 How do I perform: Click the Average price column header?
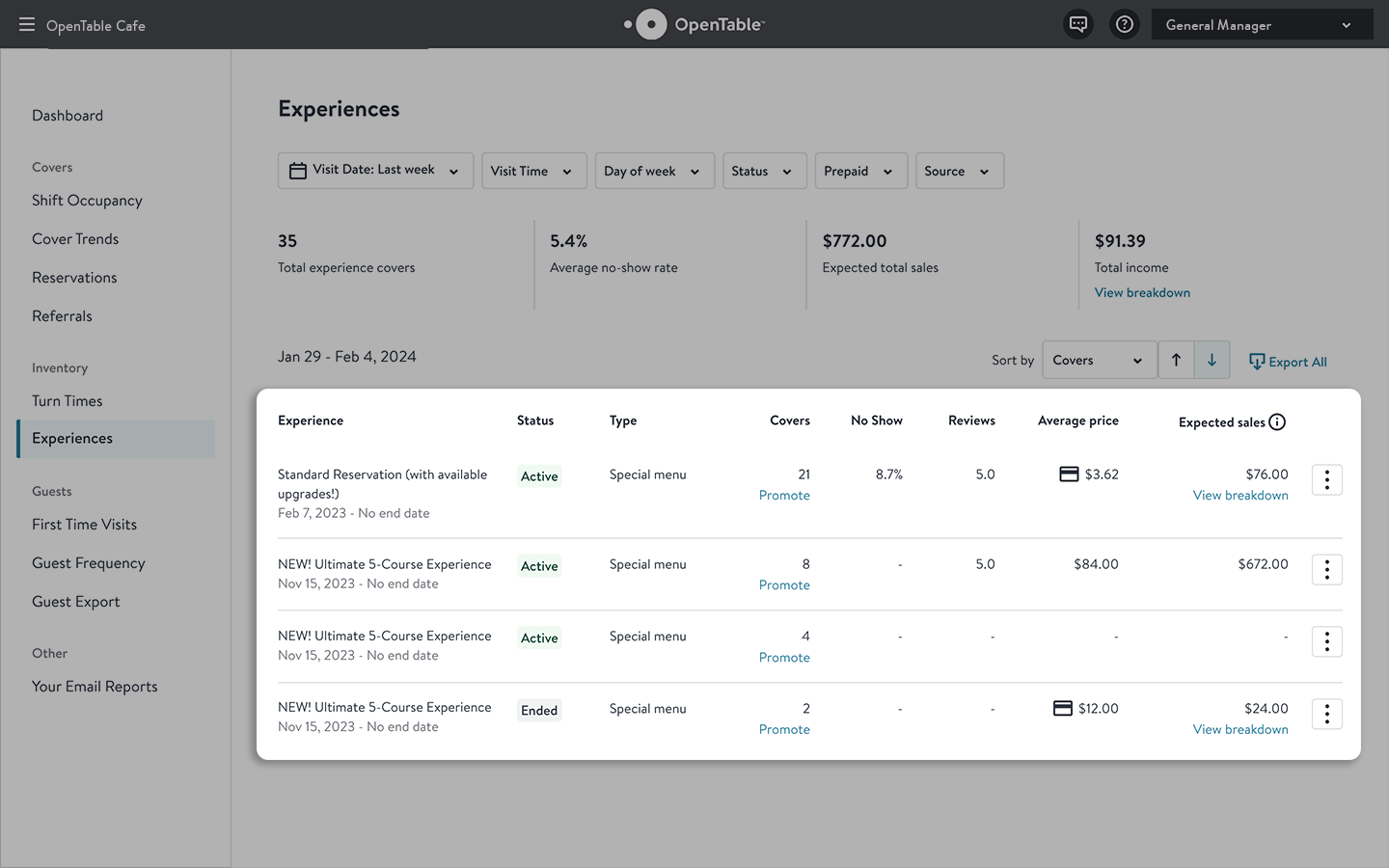point(1078,420)
